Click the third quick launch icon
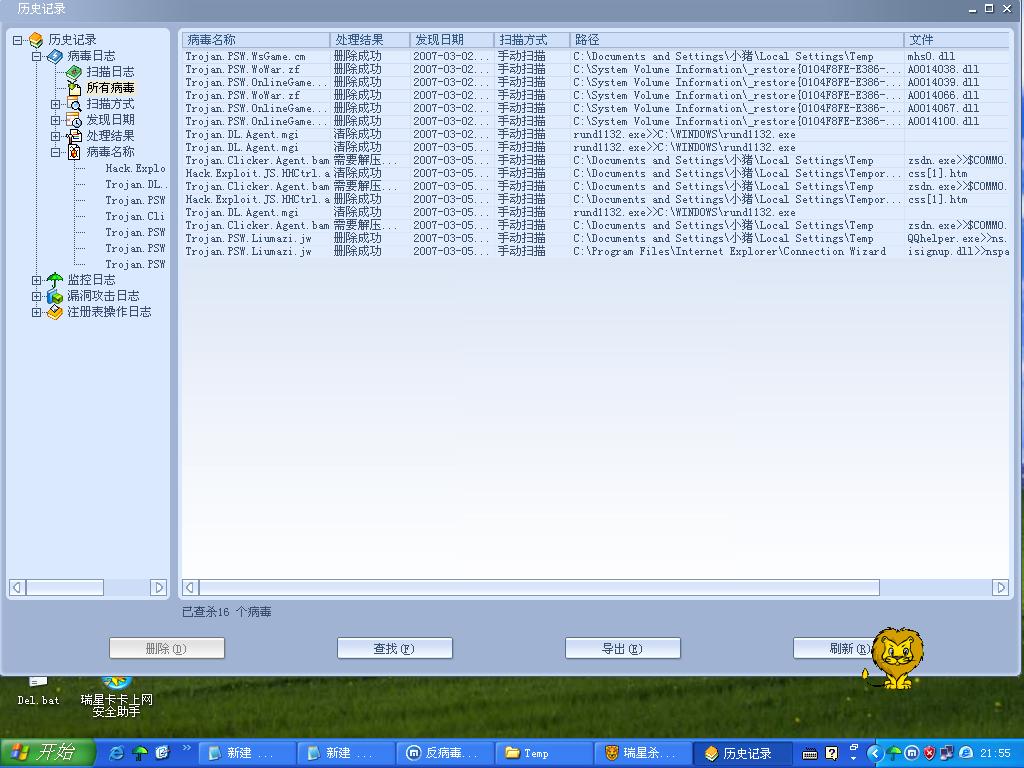 pyautogui.click(x=162, y=753)
